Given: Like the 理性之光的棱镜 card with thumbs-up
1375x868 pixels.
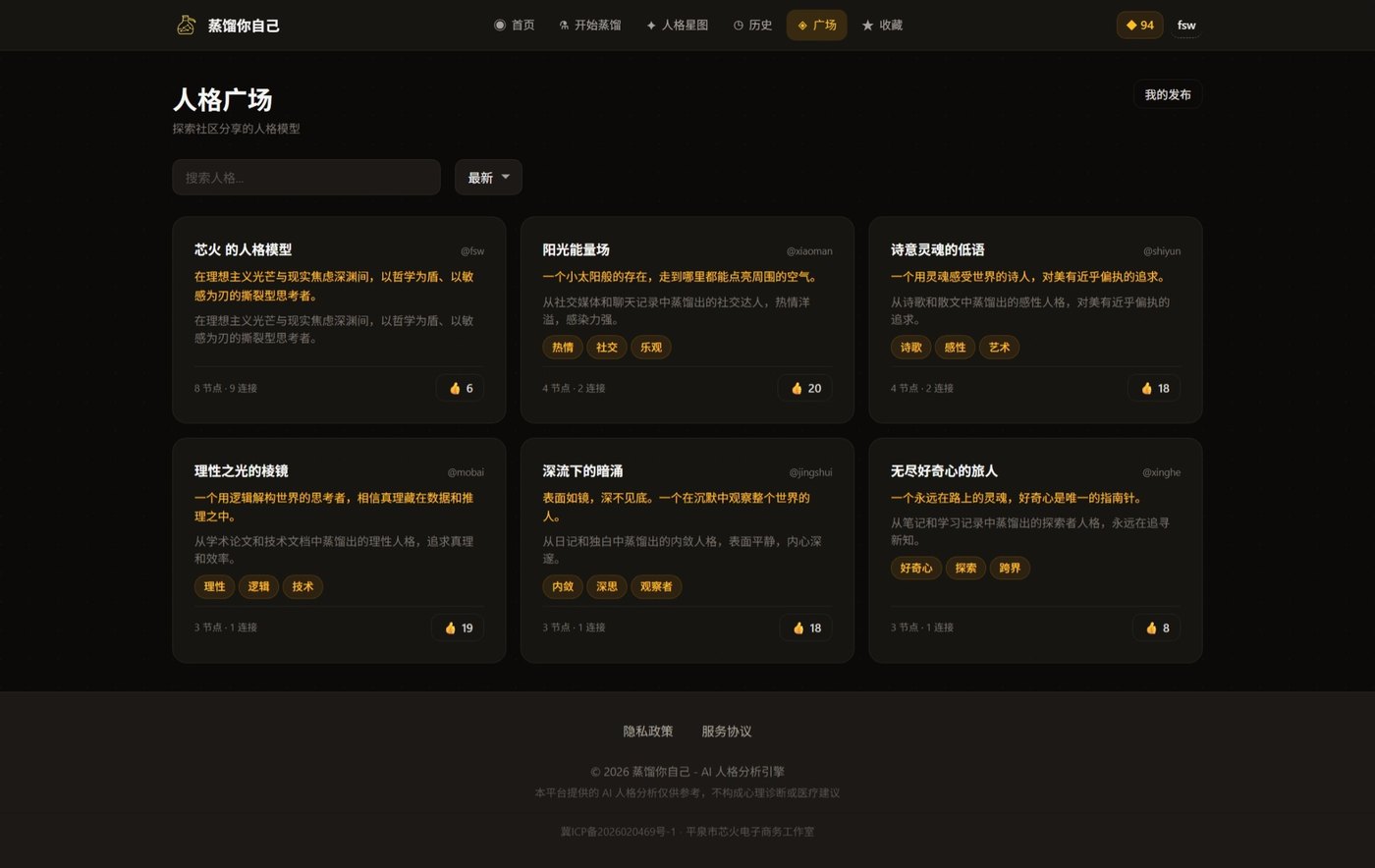Looking at the screenshot, I should [458, 627].
